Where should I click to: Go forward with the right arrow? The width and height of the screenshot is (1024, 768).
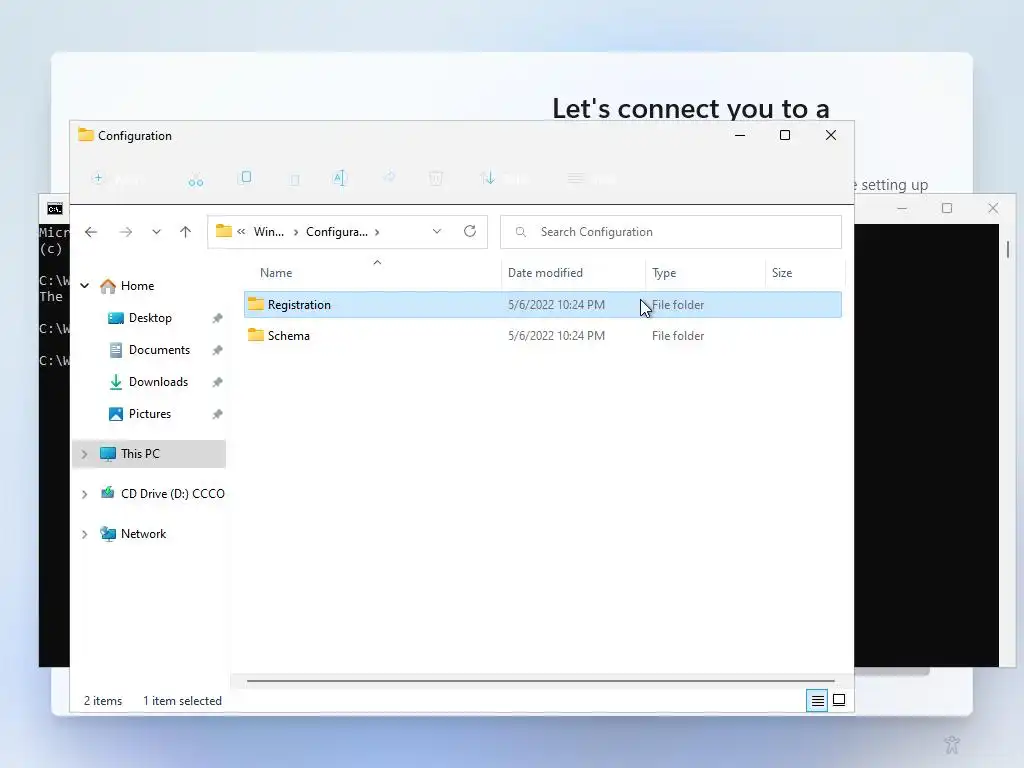(x=125, y=232)
